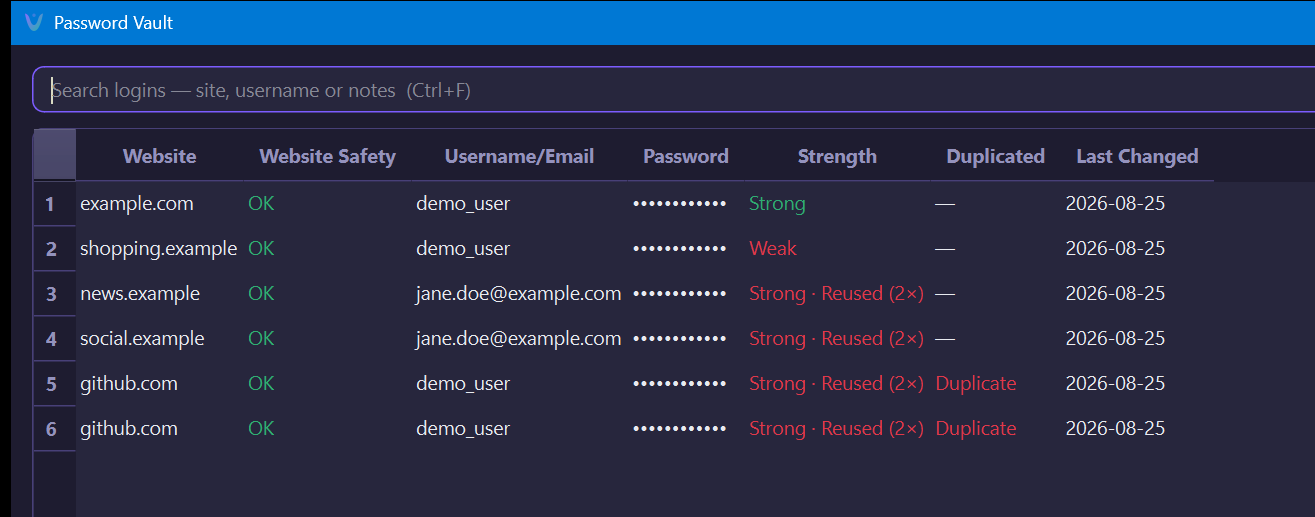Screen dimensions: 1315x517
Task: Click the 2026-08-25 date in row 6
Action: [1115, 429]
